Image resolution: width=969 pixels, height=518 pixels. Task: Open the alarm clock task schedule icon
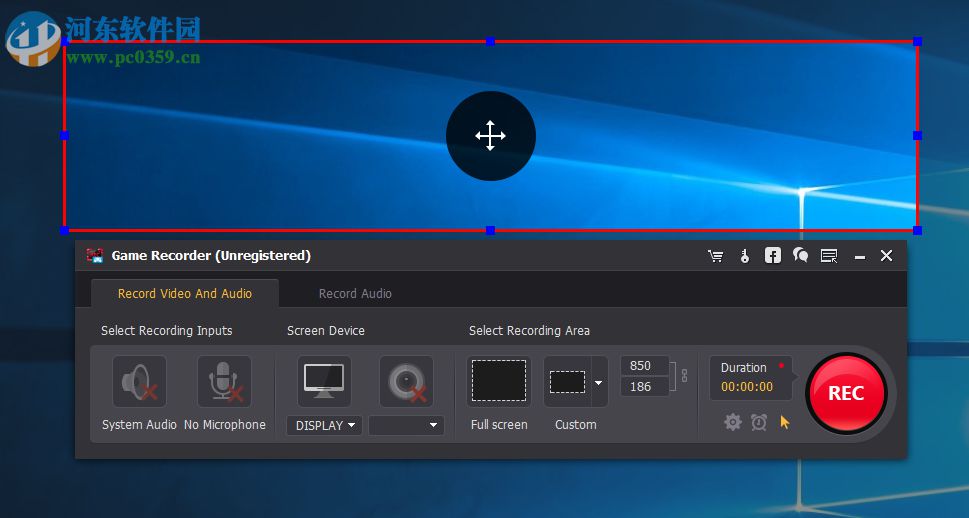759,422
